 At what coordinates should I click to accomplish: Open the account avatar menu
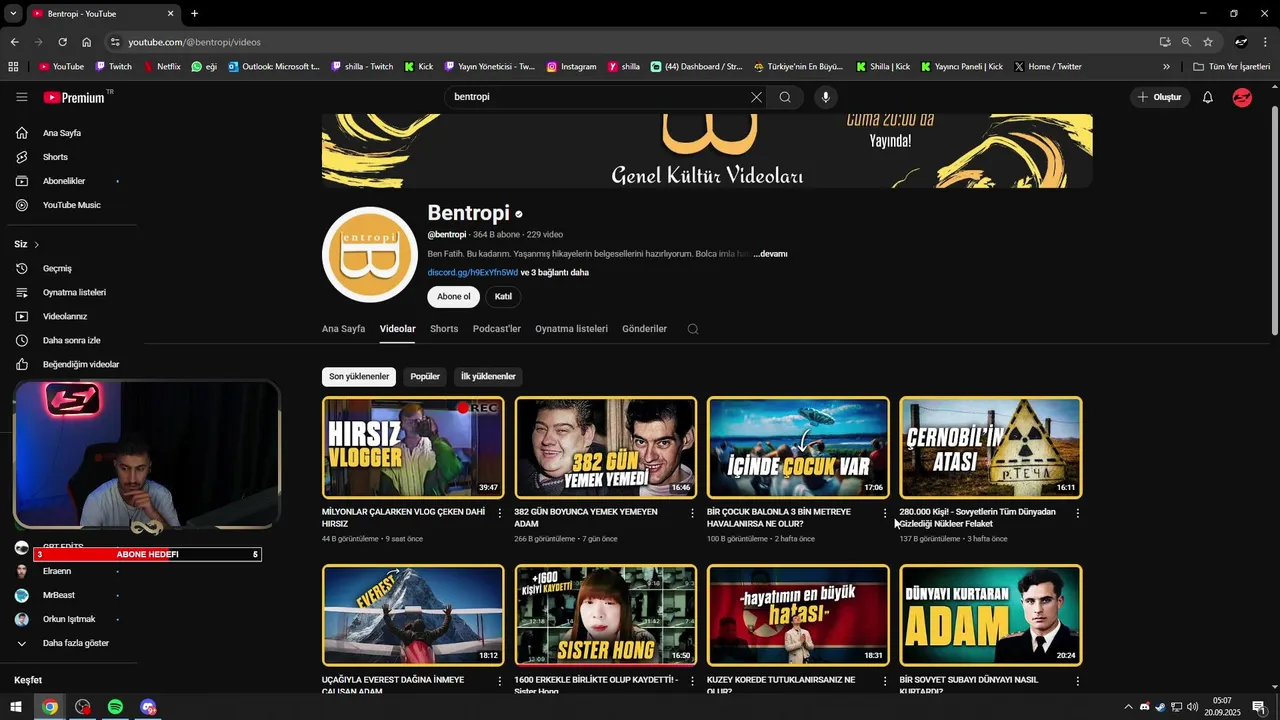[x=1242, y=97]
